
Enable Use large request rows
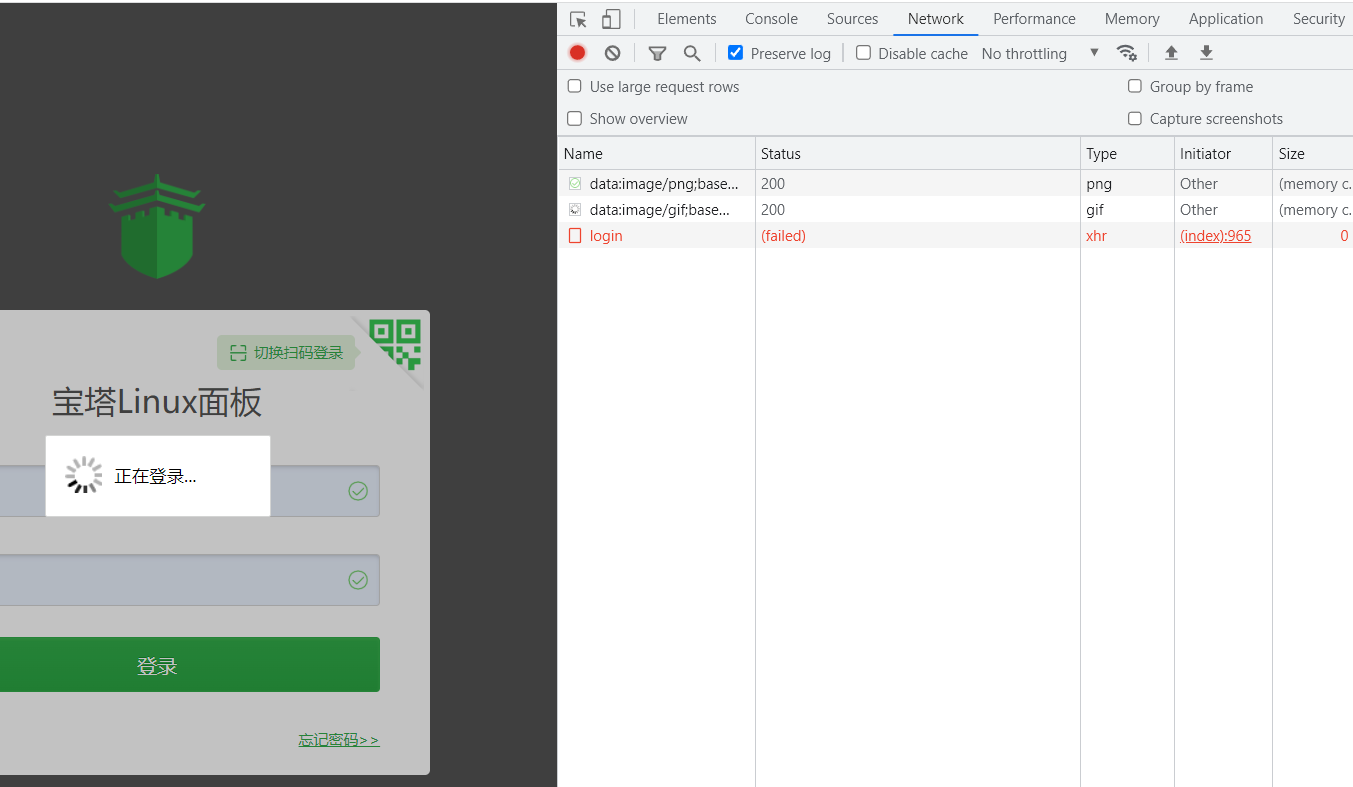click(x=575, y=86)
